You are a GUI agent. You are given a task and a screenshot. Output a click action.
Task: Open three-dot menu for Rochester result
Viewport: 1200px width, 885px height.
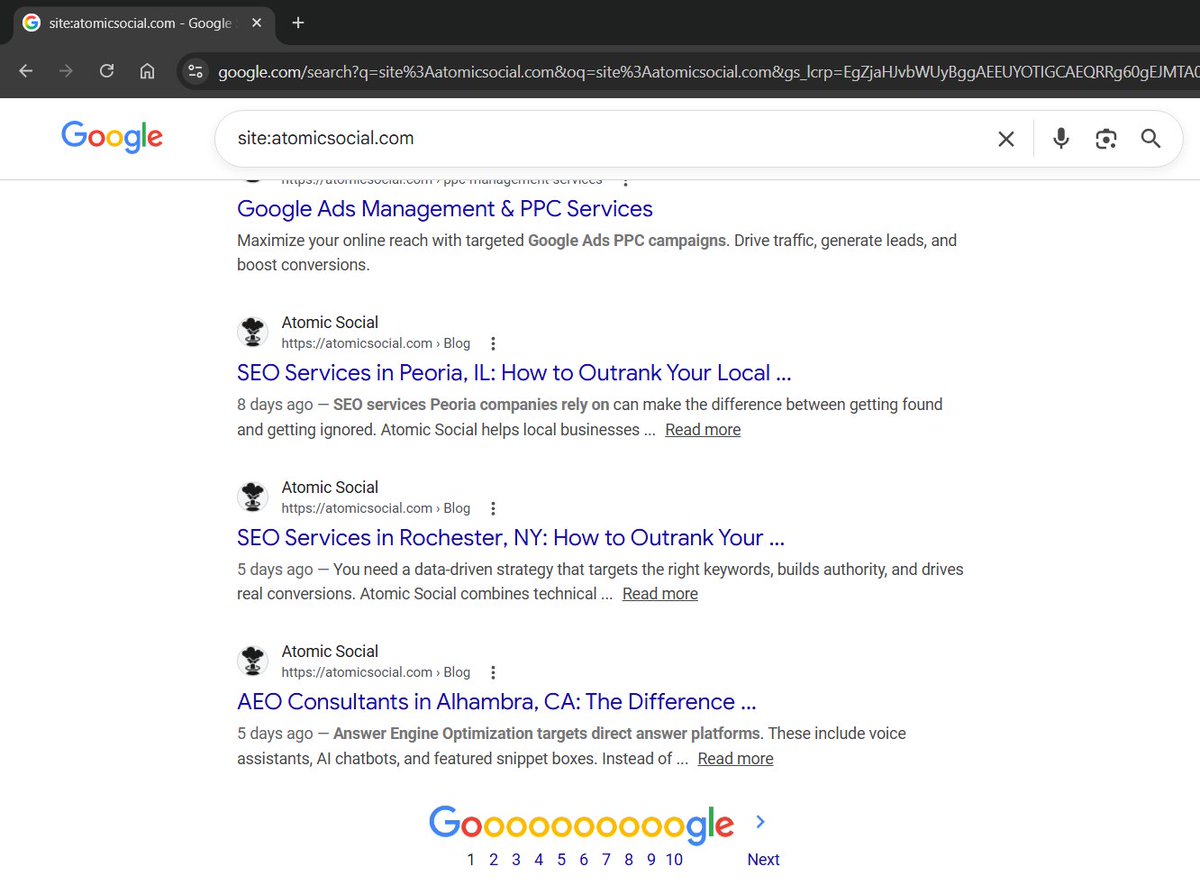click(493, 508)
